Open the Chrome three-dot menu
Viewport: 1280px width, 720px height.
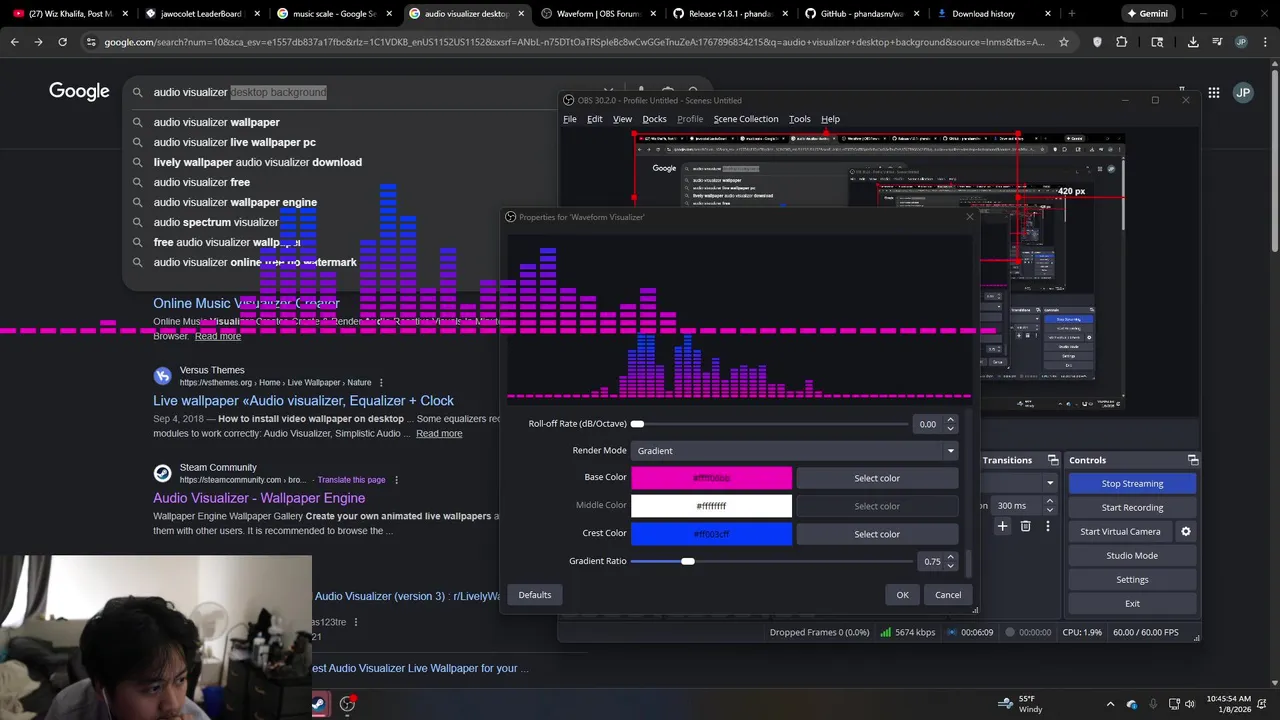1265,42
